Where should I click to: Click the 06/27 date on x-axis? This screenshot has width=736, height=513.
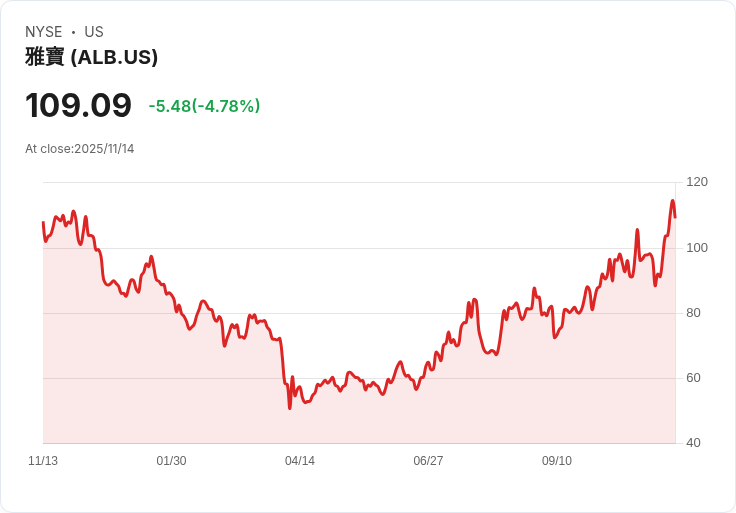pyautogui.click(x=428, y=461)
